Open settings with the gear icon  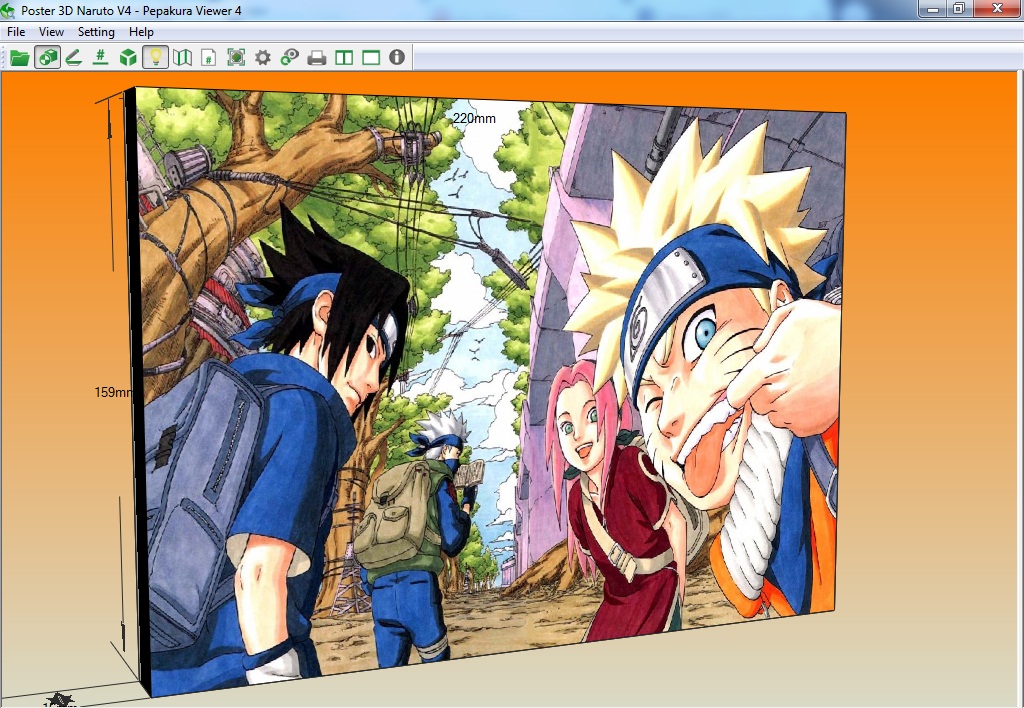point(263,57)
